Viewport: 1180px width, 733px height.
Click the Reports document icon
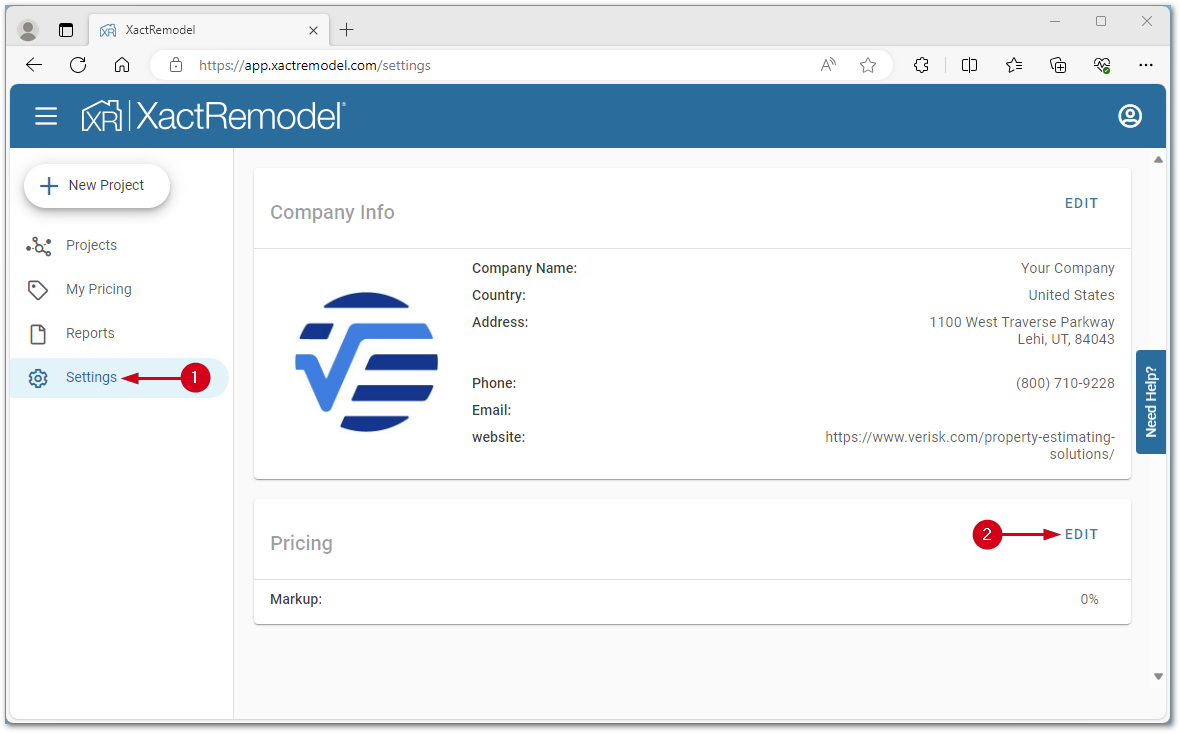38,334
